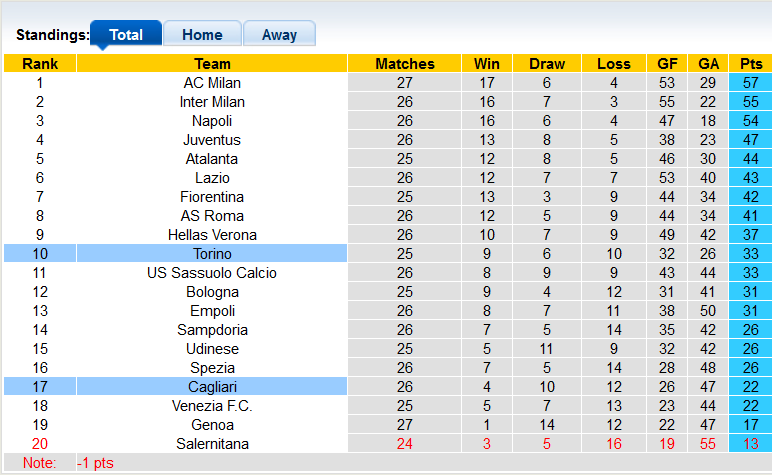Image resolution: width=772 pixels, height=475 pixels.
Task: Click the Pts column header
Action: point(751,64)
